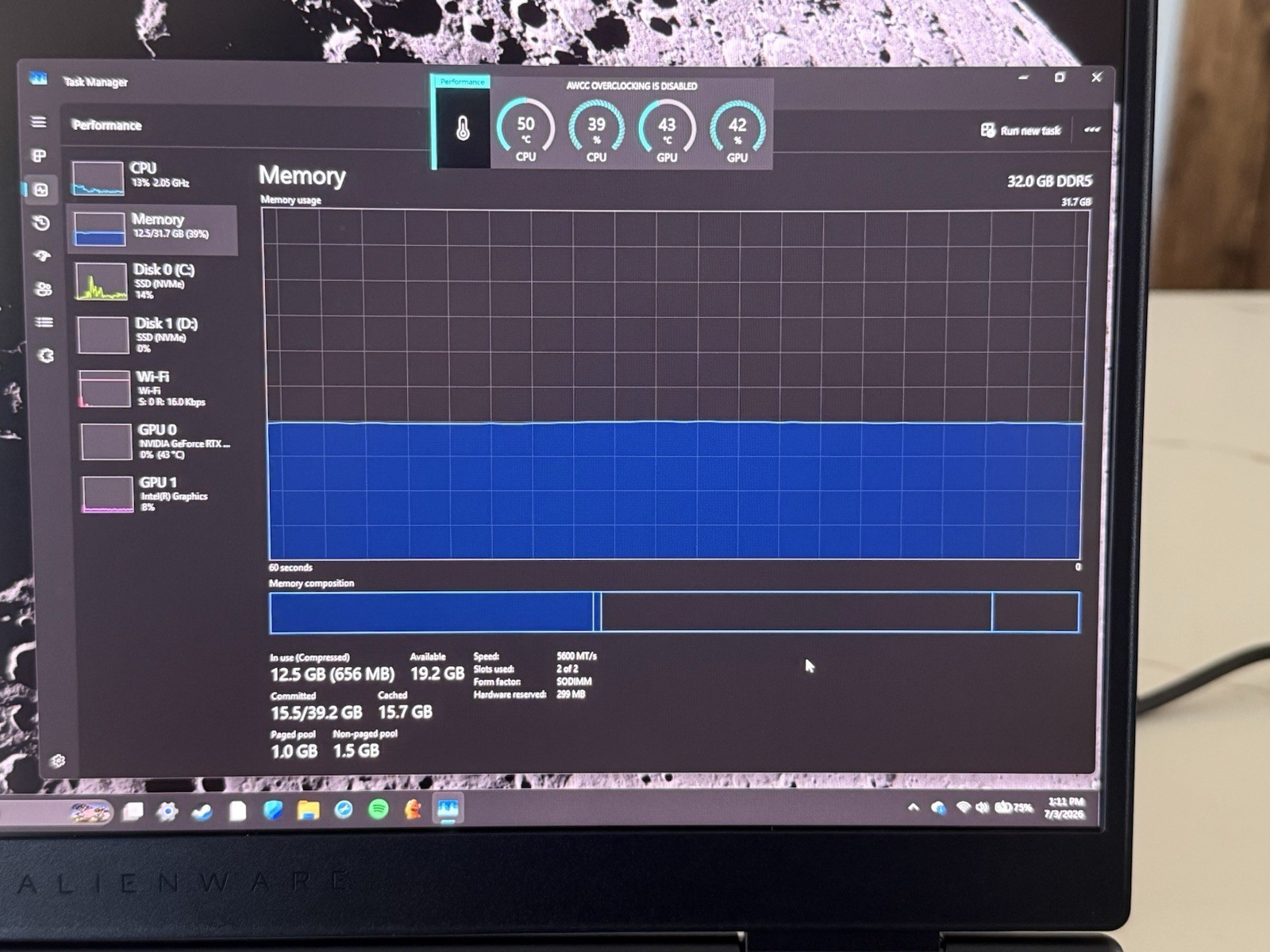Click the Memory composition bar
This screenshot has height=952, width=1270.
pyautogui.click(x=675, y=612)
